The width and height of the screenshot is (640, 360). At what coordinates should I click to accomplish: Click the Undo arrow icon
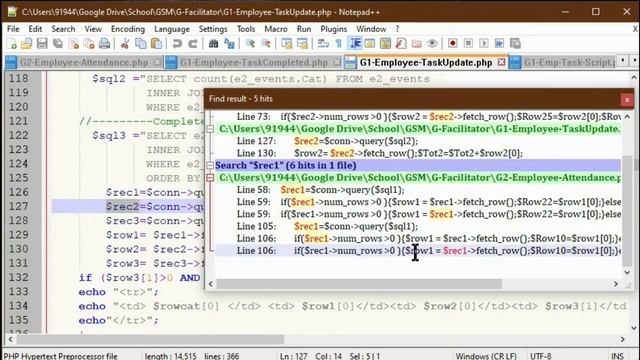(x=177, y=44)
